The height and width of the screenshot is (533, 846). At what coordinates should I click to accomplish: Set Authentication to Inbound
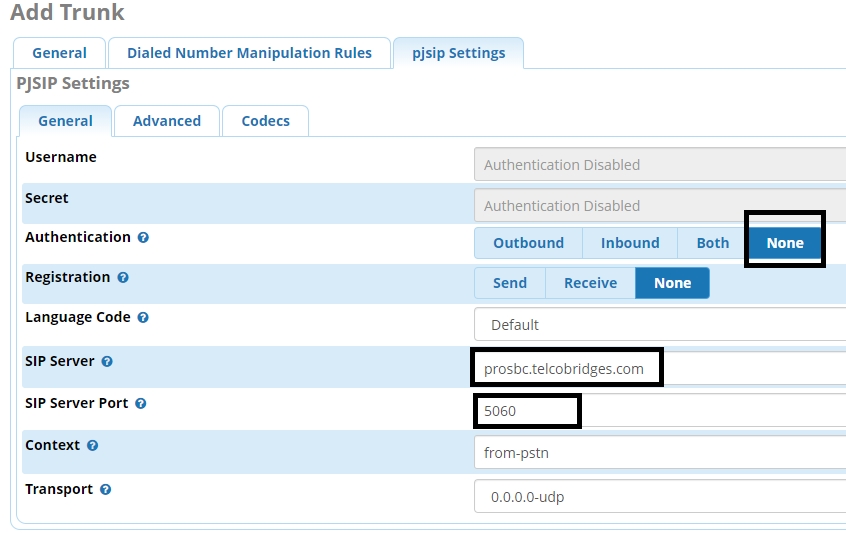[x=629, y=243]
